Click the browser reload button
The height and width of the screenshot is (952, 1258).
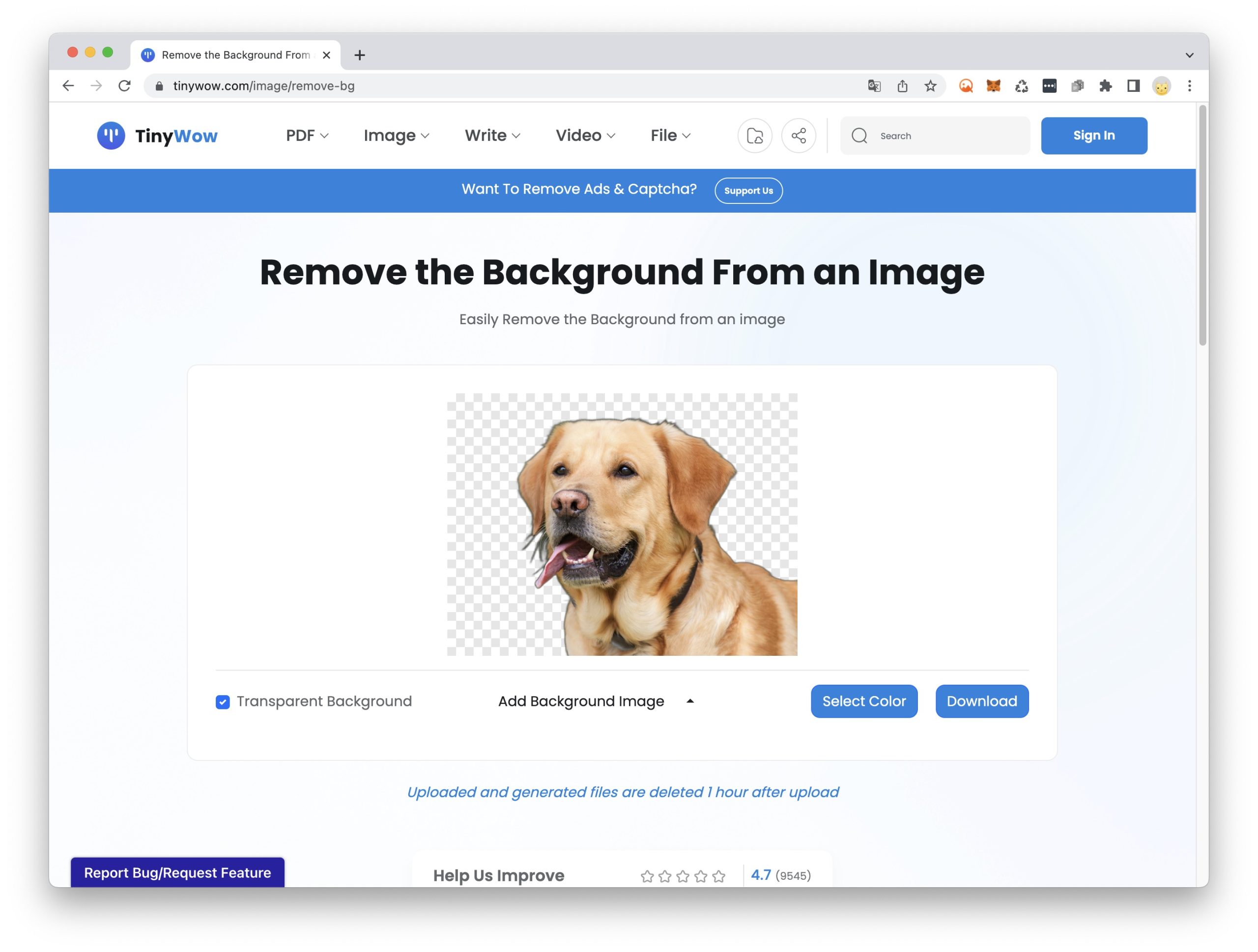point(124,86)
